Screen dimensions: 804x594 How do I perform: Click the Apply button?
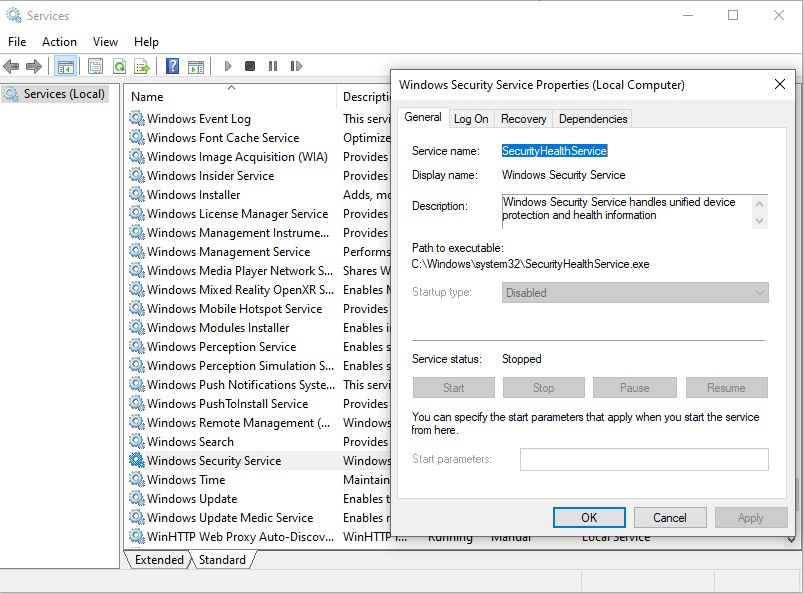tap(751, 517)
